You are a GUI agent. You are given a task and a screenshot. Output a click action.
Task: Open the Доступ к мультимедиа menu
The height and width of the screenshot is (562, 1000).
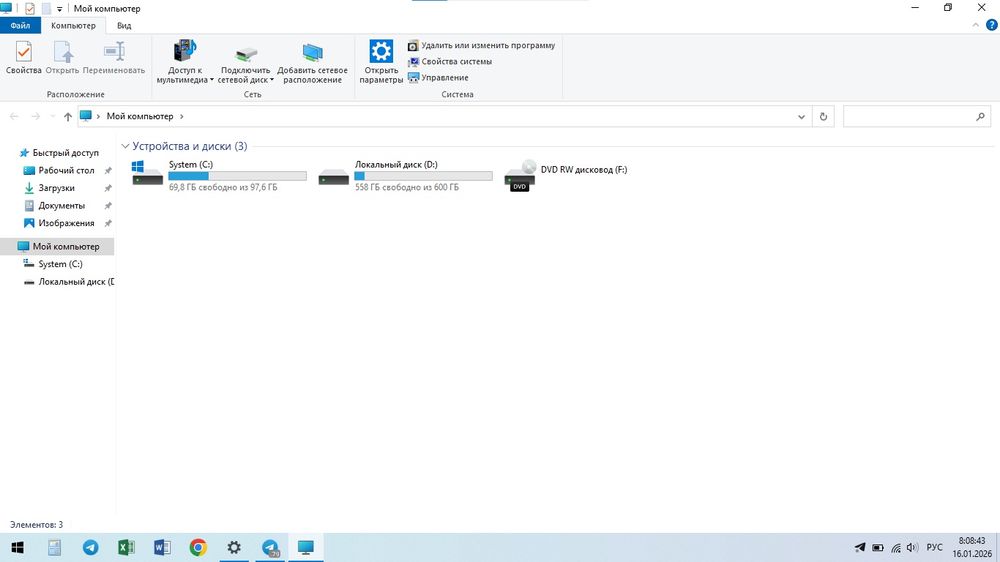pos(185,62)
